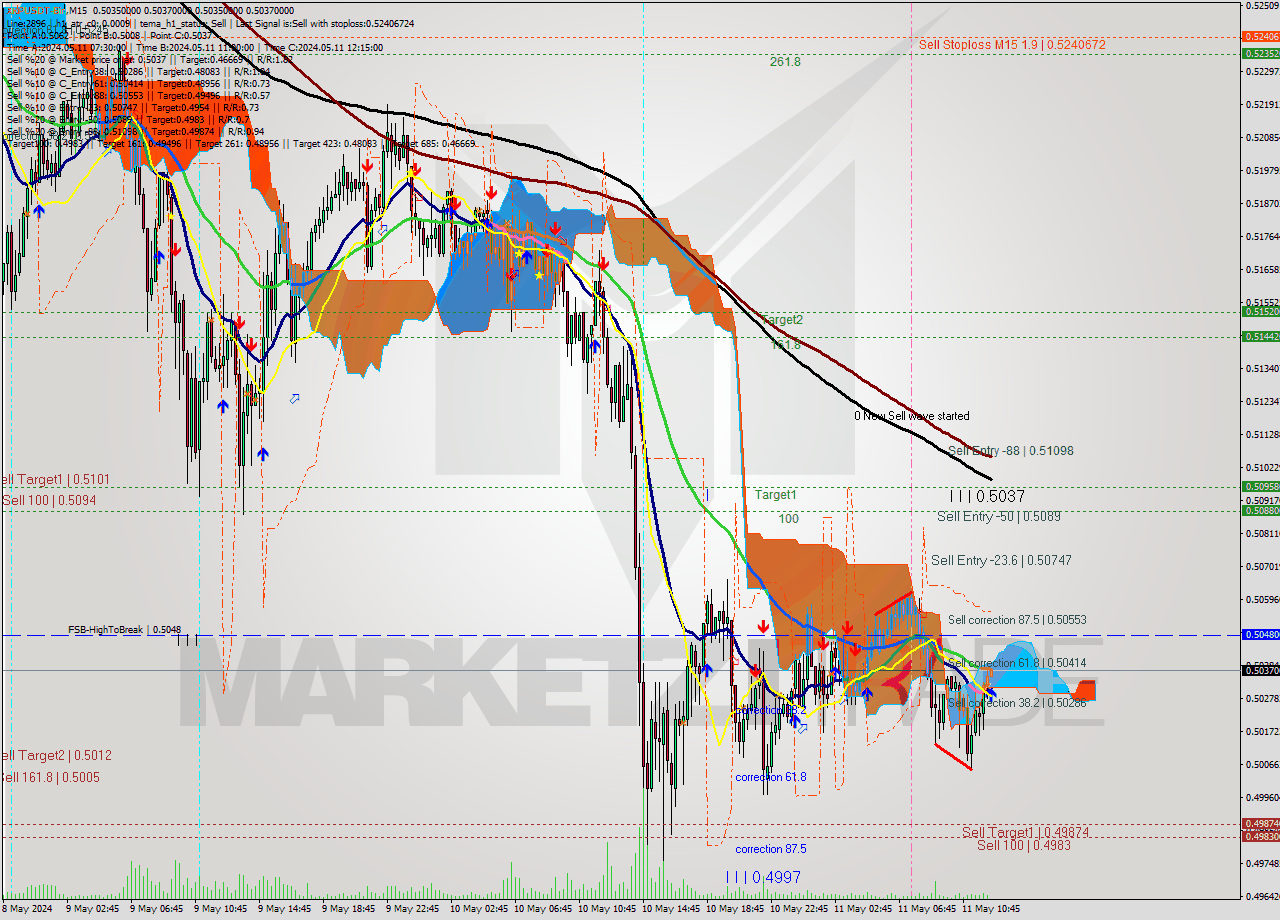Click the 0.50172 price scale value
The image size is (1280, 920).
pos(1262,732)
